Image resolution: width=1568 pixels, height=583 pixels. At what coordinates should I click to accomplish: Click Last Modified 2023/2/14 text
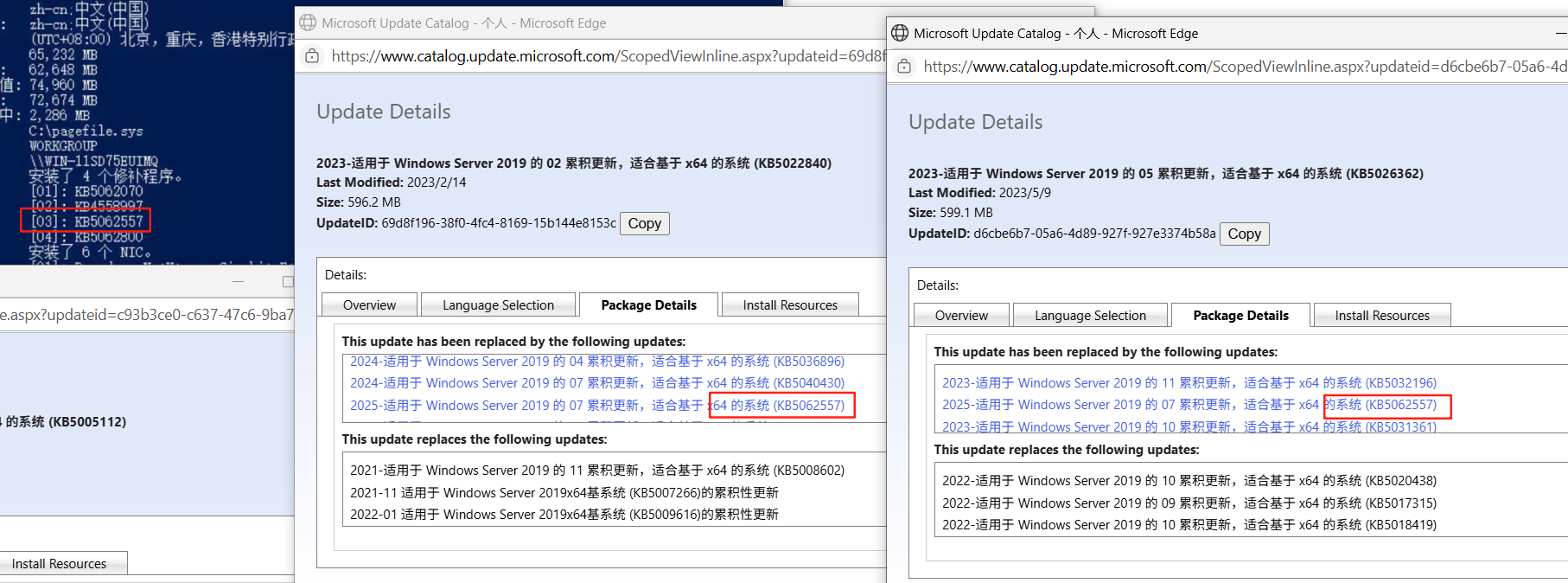click(391, 183)
